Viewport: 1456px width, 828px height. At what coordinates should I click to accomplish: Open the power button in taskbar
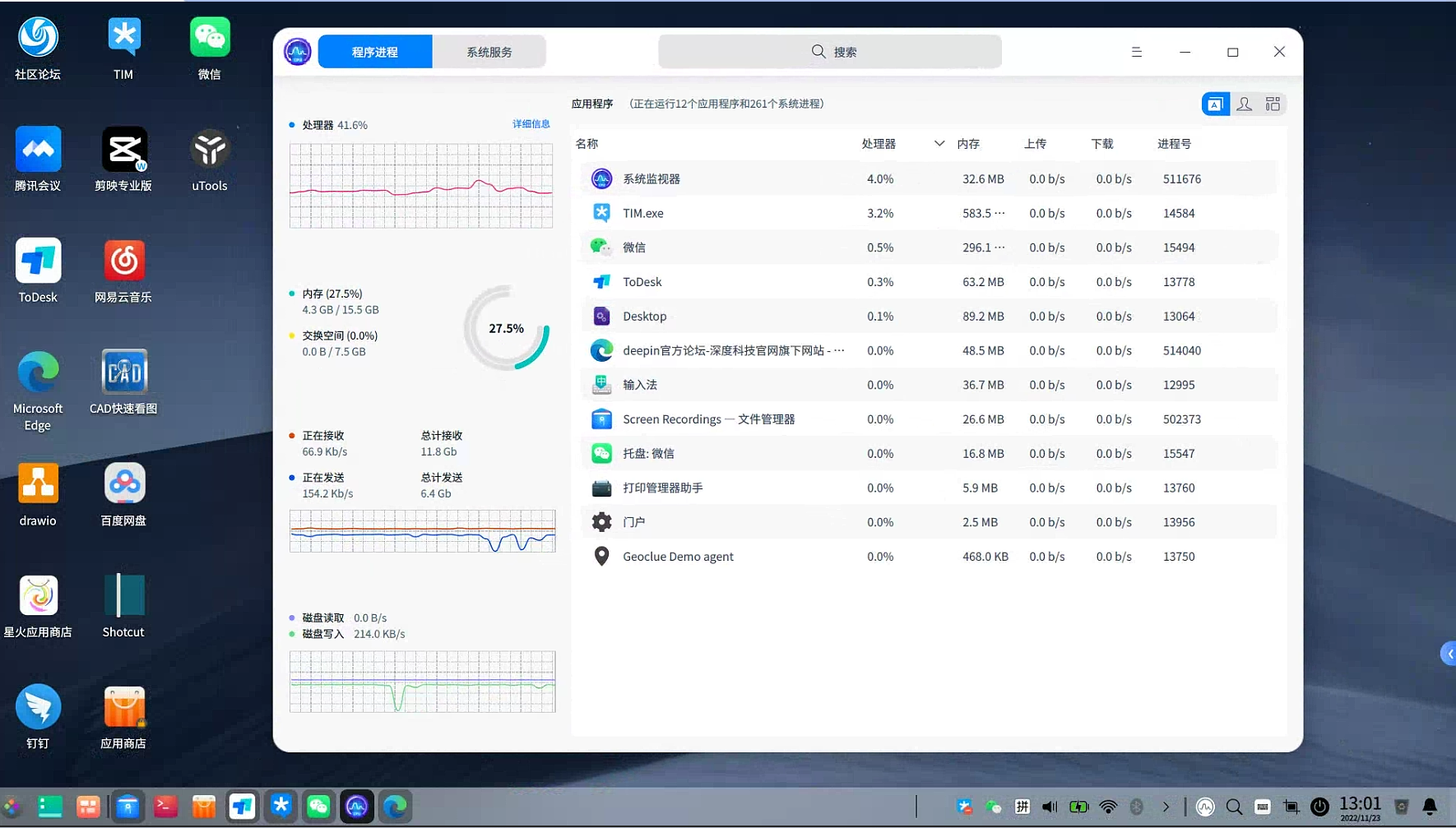coord(1319,807)
